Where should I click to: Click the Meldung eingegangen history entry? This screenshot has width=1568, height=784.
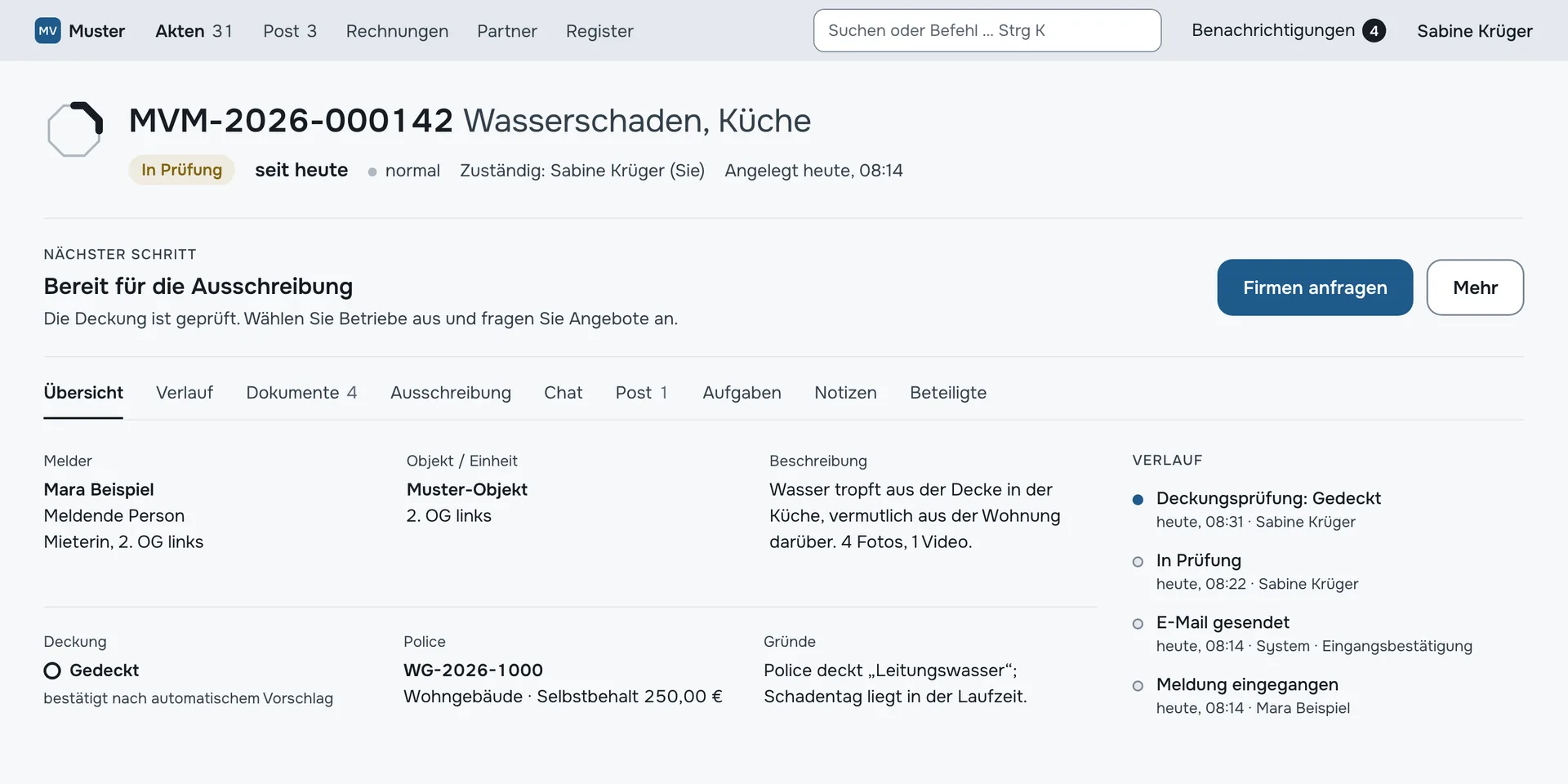point(1253,695)
